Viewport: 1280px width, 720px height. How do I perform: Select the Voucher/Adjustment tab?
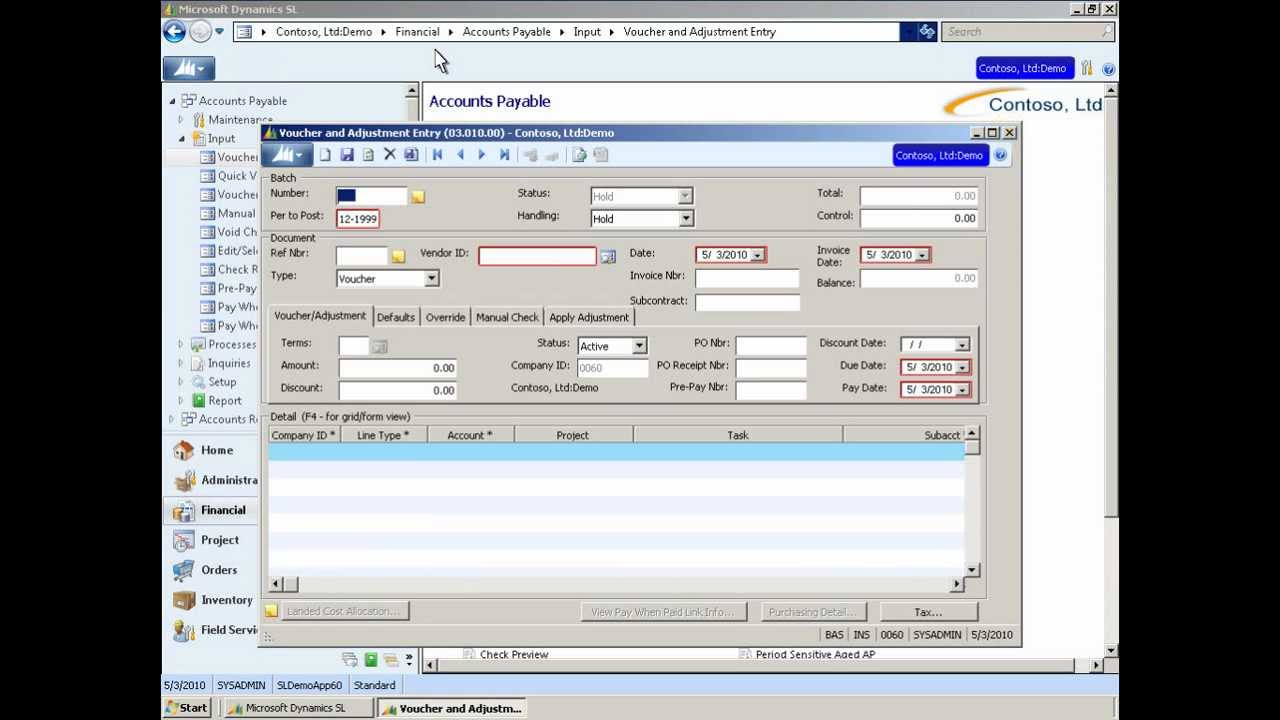tap(320, 316)
